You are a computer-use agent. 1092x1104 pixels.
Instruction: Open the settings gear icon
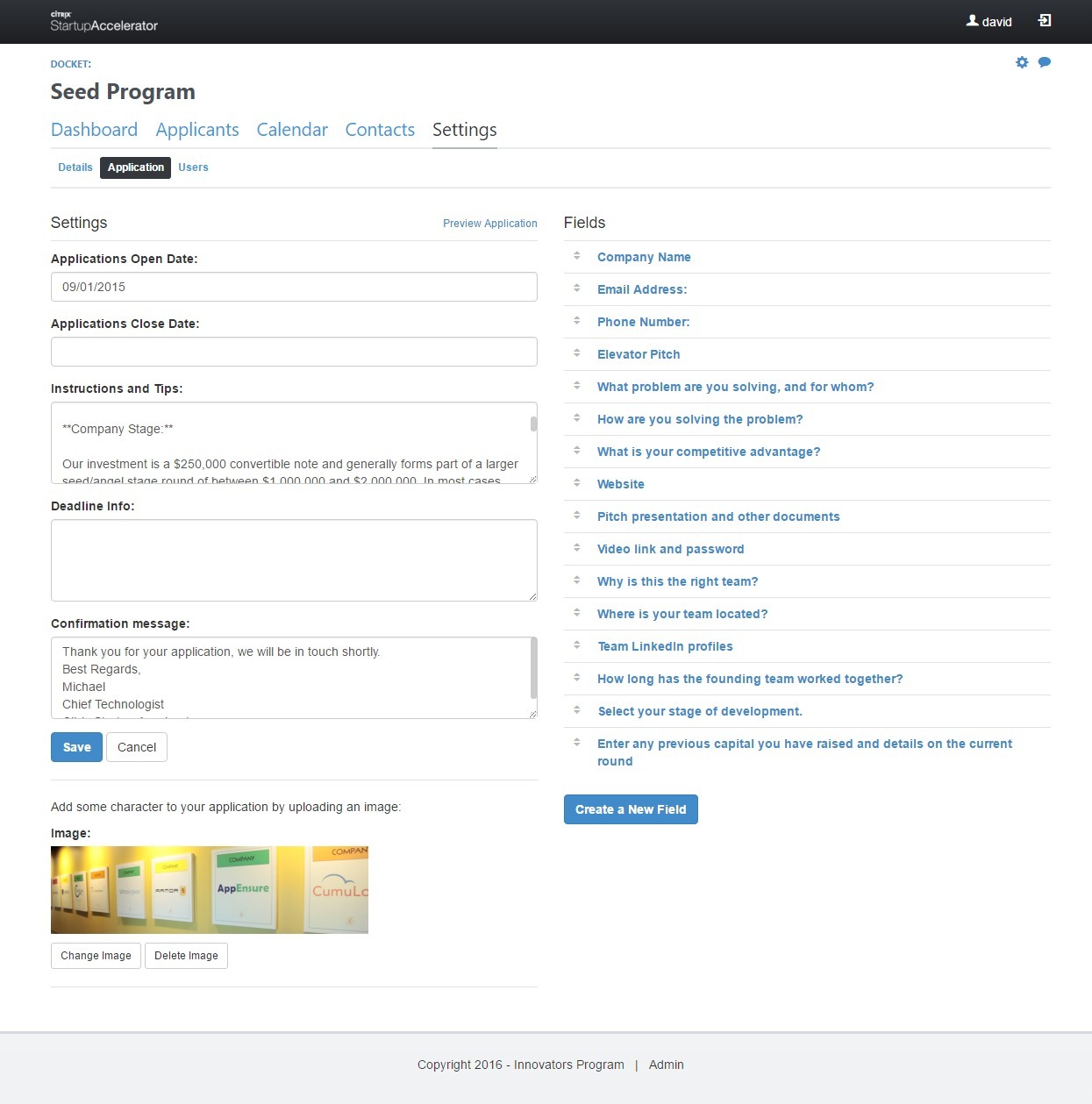[x=1022, y=62]
